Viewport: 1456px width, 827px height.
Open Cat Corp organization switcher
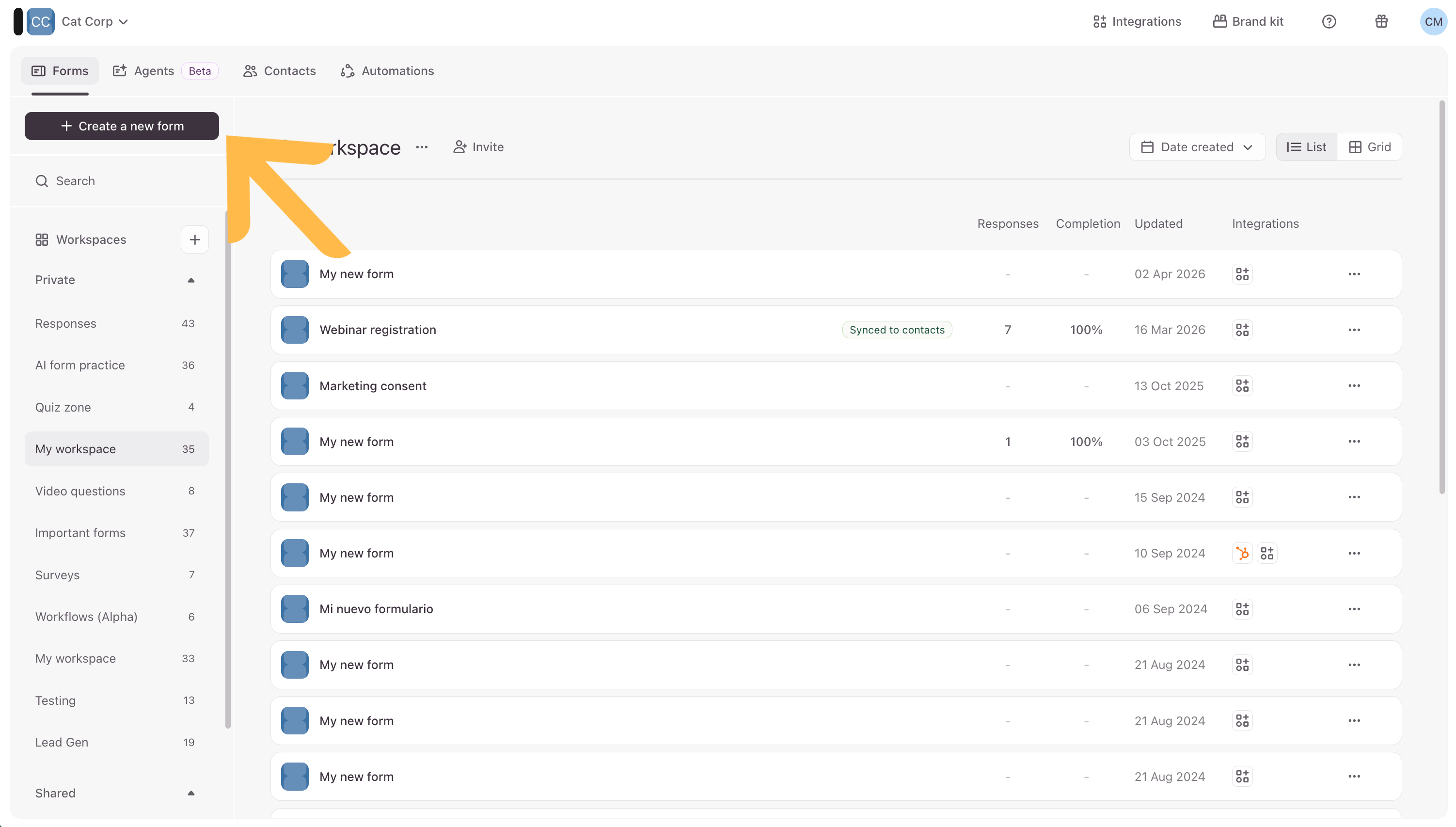tap(94, 22)
